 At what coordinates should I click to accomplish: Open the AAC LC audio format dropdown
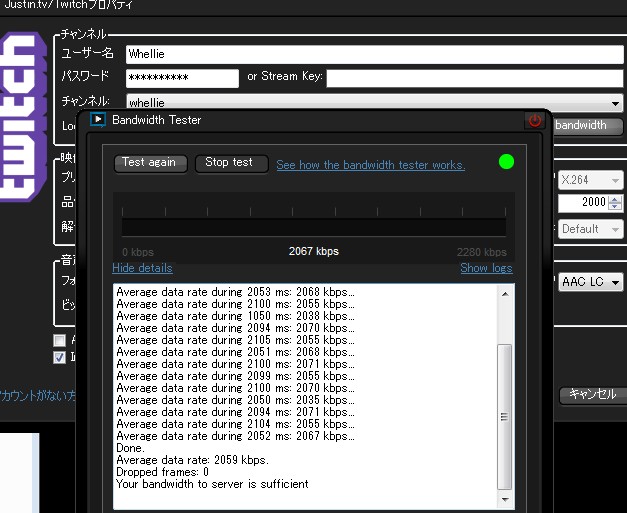click(x=591, y=282)
